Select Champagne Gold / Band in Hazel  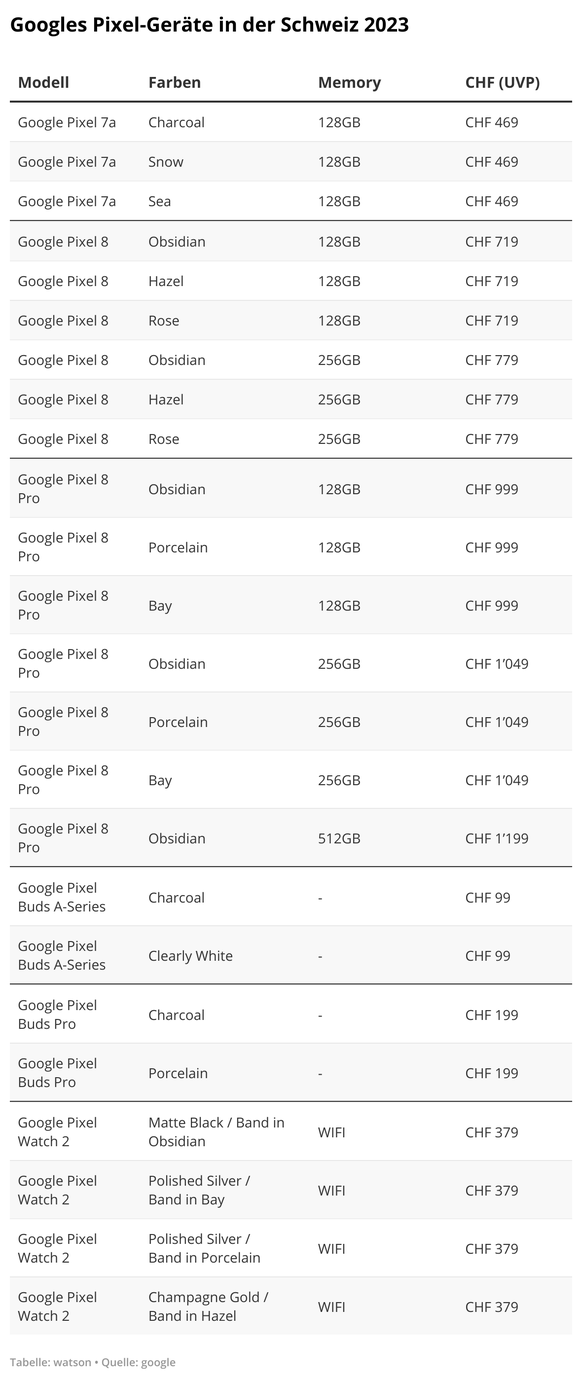point(208,1306)
